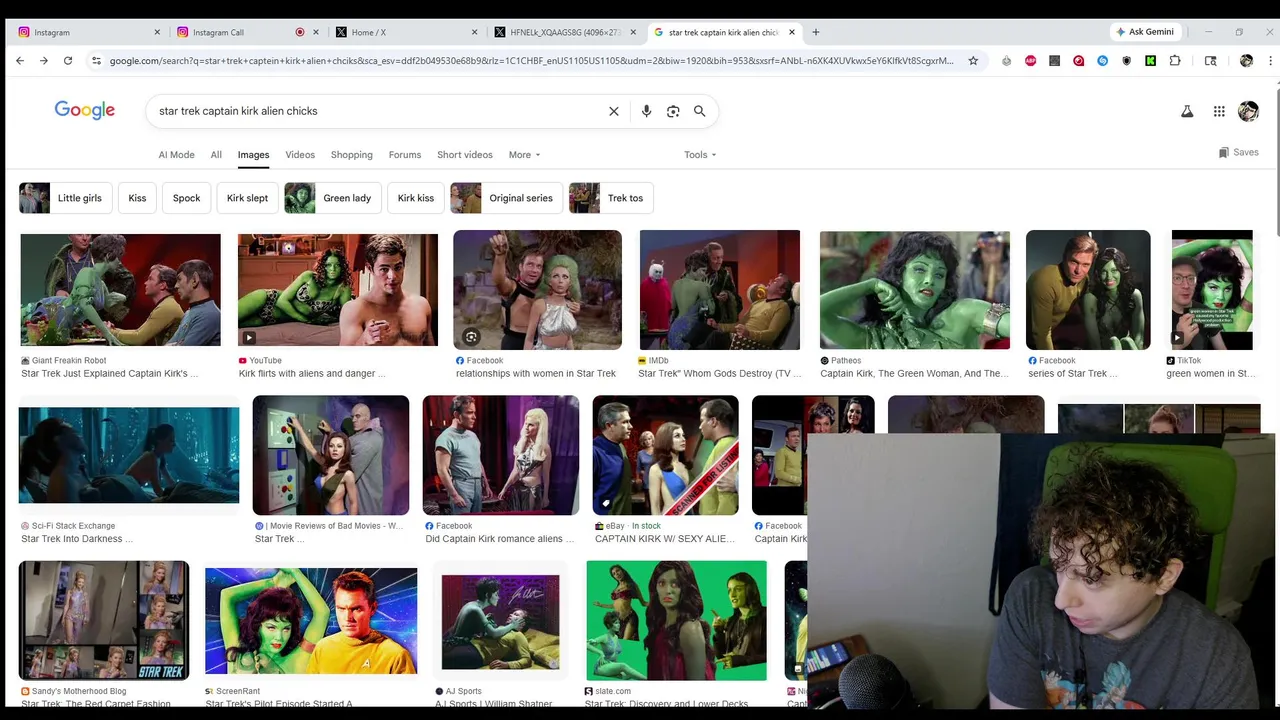Viewport: 1280px width, 720px height.
Task: Select AI Mode search tab
Action: [x=176, y=155]
